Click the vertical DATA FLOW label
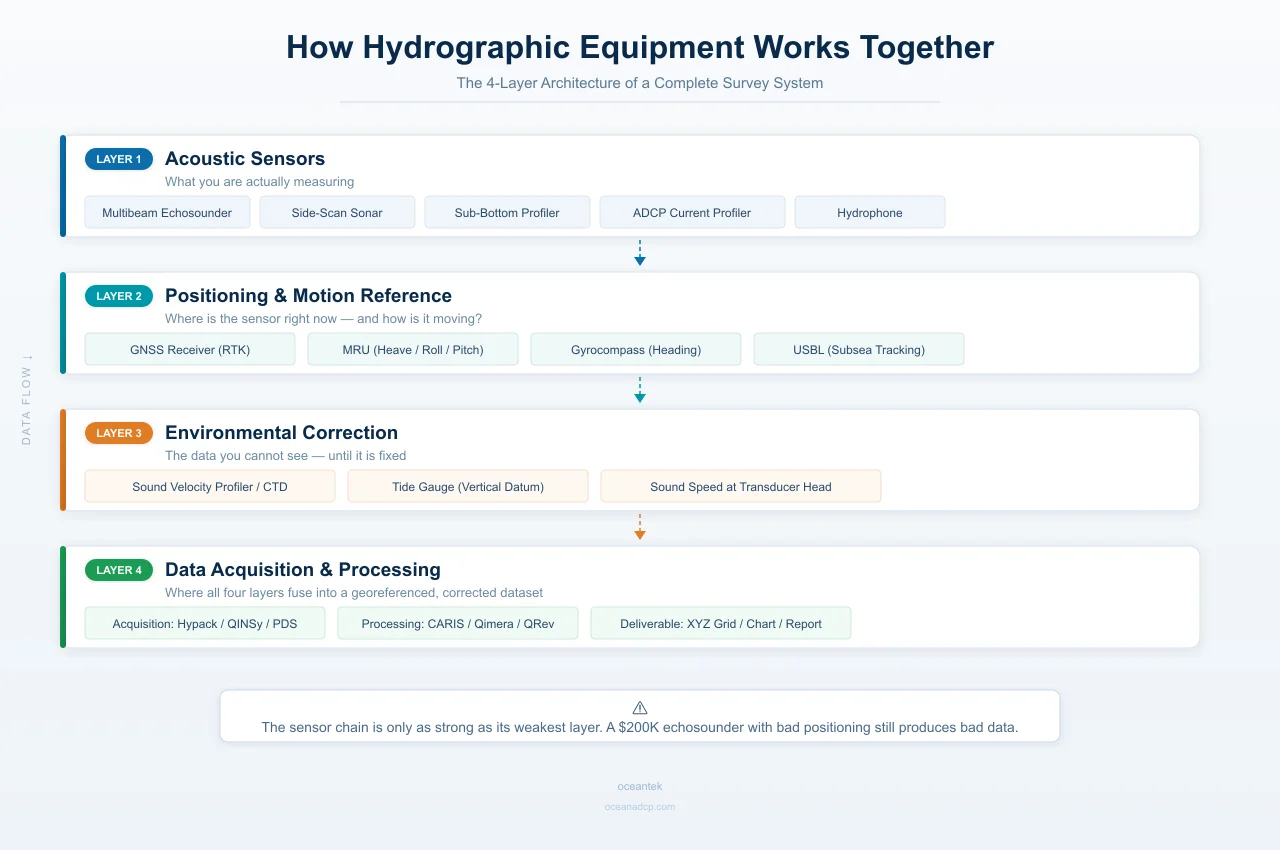 point(27,399)
